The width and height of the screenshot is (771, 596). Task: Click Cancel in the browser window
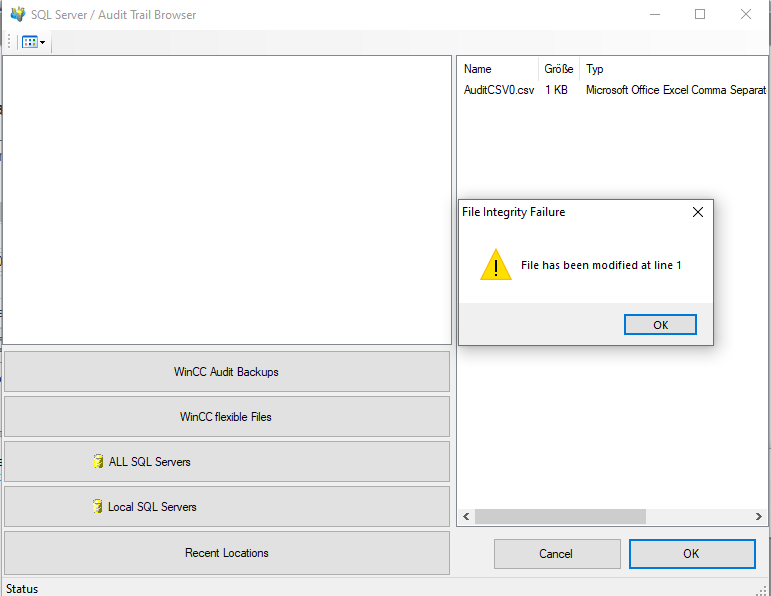tap(557, 554)
